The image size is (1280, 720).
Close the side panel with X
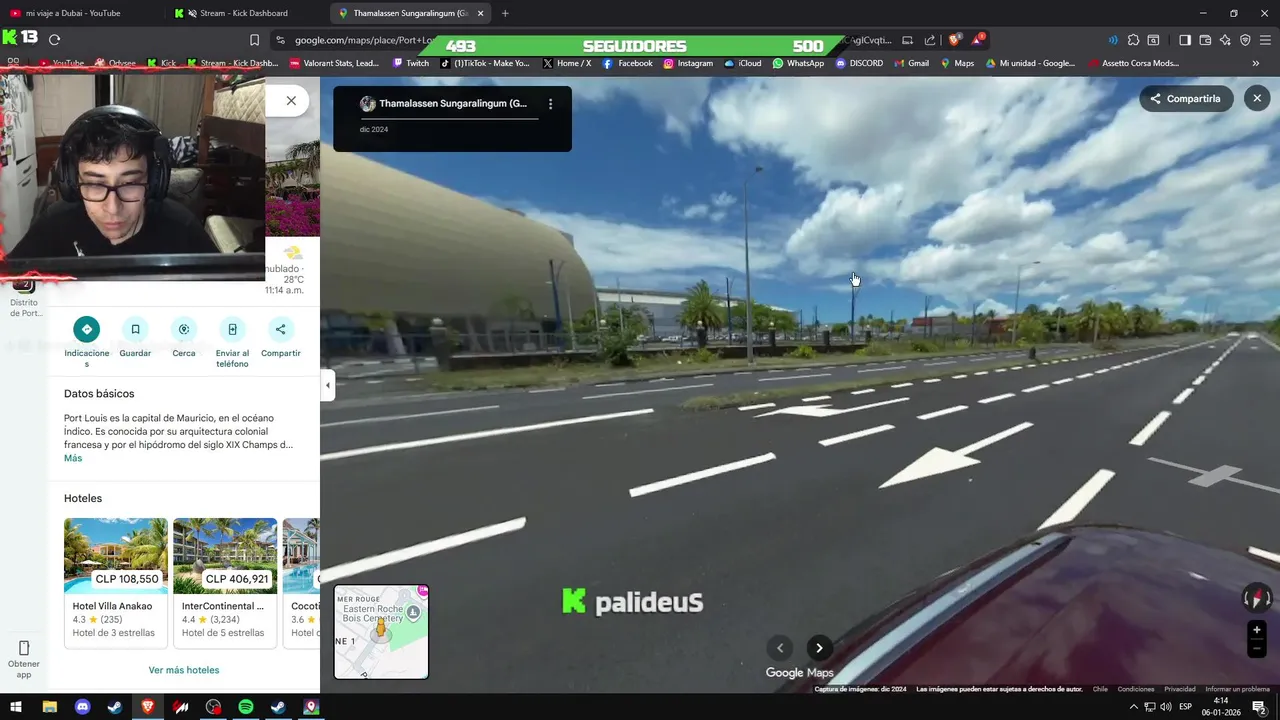tap(291, 100)
